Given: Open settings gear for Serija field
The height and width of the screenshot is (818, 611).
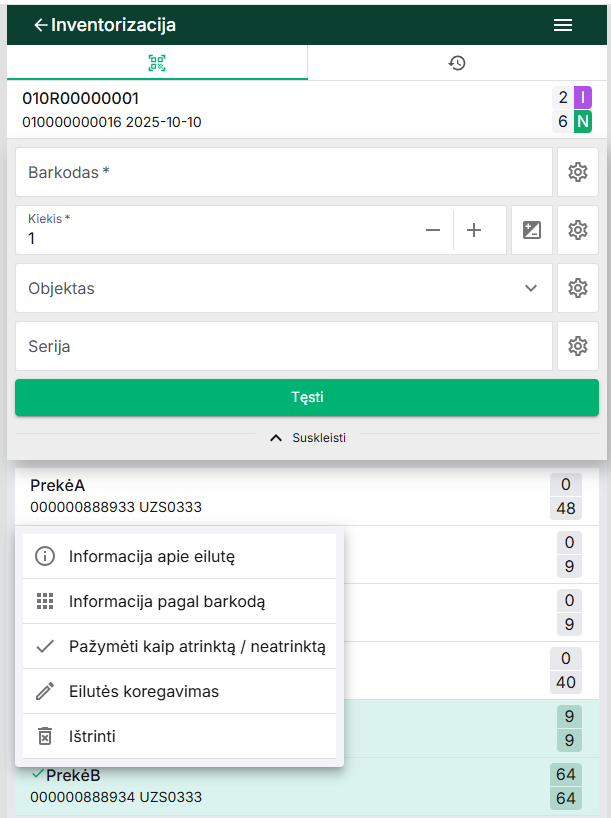Looking at the screenshot, I should coord(577,346).
